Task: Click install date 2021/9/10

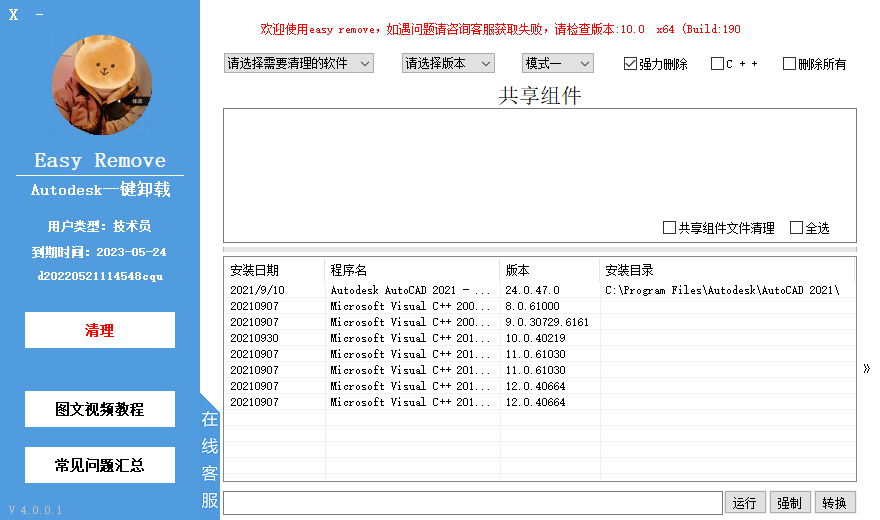Action: coord(258,290)
